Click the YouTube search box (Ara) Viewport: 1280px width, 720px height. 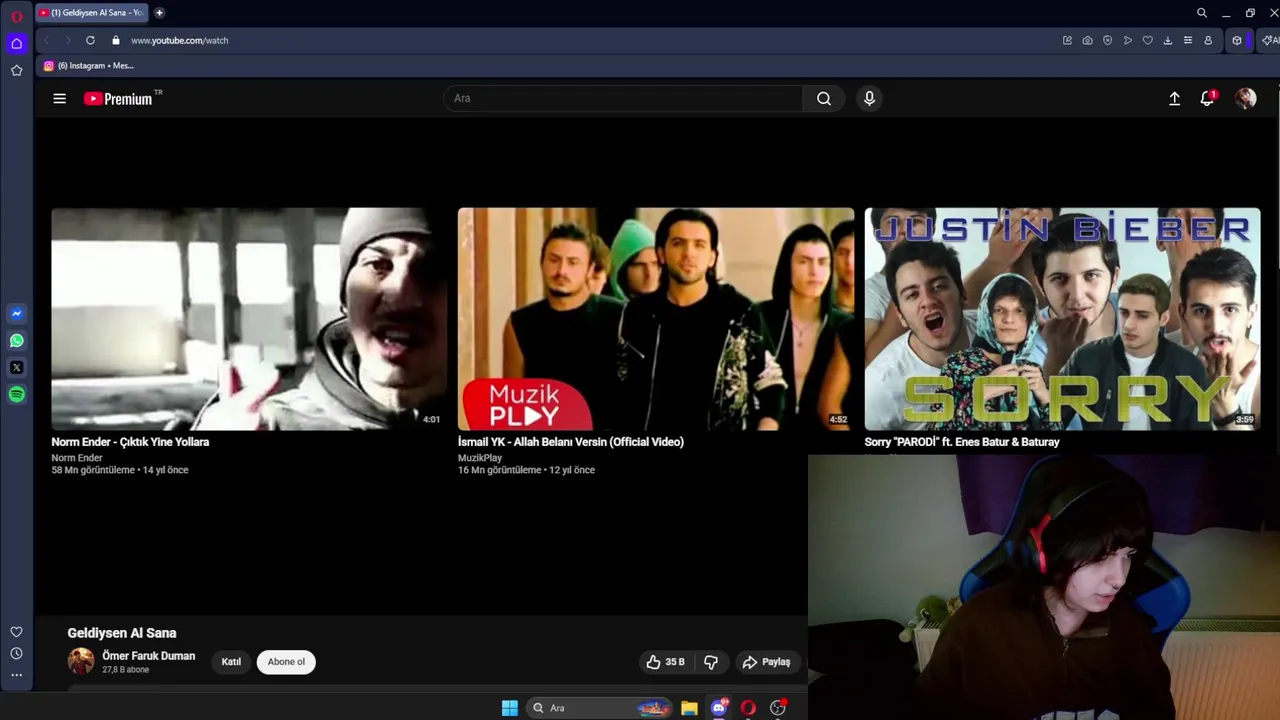[623, 98]
